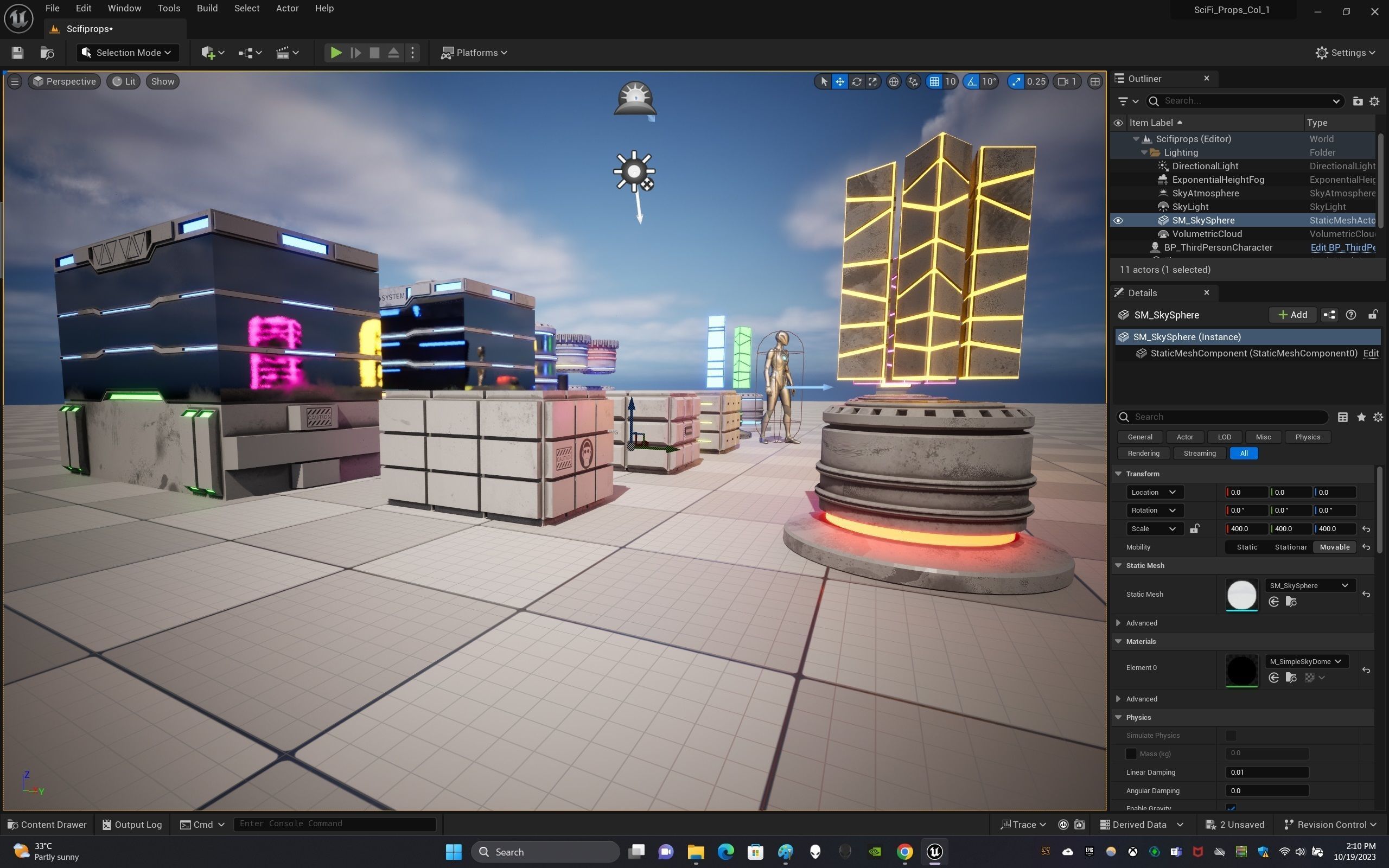
Task: Click the Browse to asset folder icon under Static Mesh
Action: pos(1291,602)
